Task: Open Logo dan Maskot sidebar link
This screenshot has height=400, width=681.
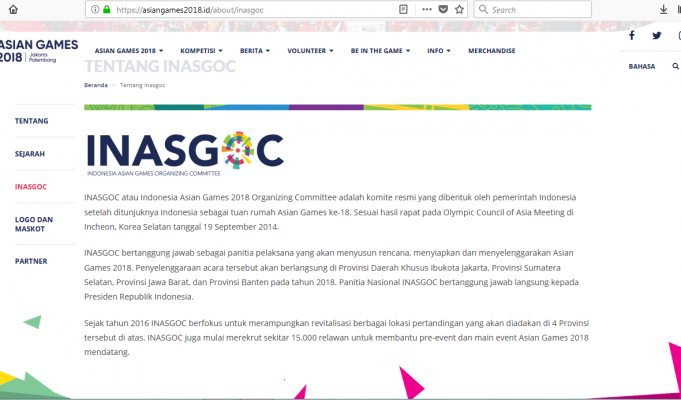Action: (34, 224)
